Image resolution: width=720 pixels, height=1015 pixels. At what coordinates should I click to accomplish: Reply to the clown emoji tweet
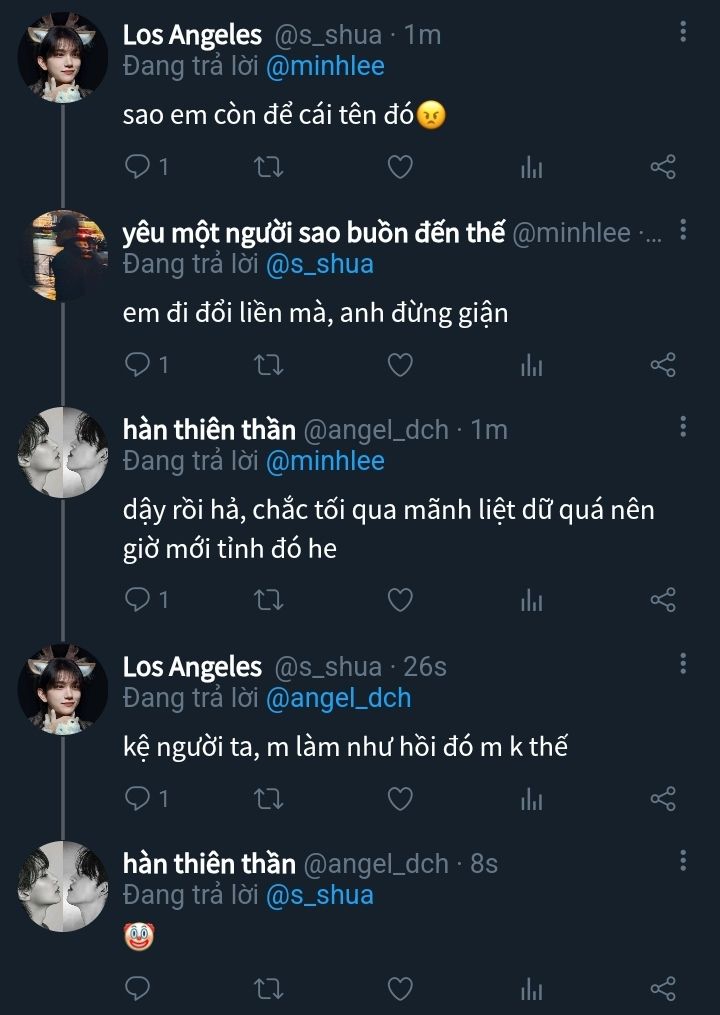tap(137, 989)
